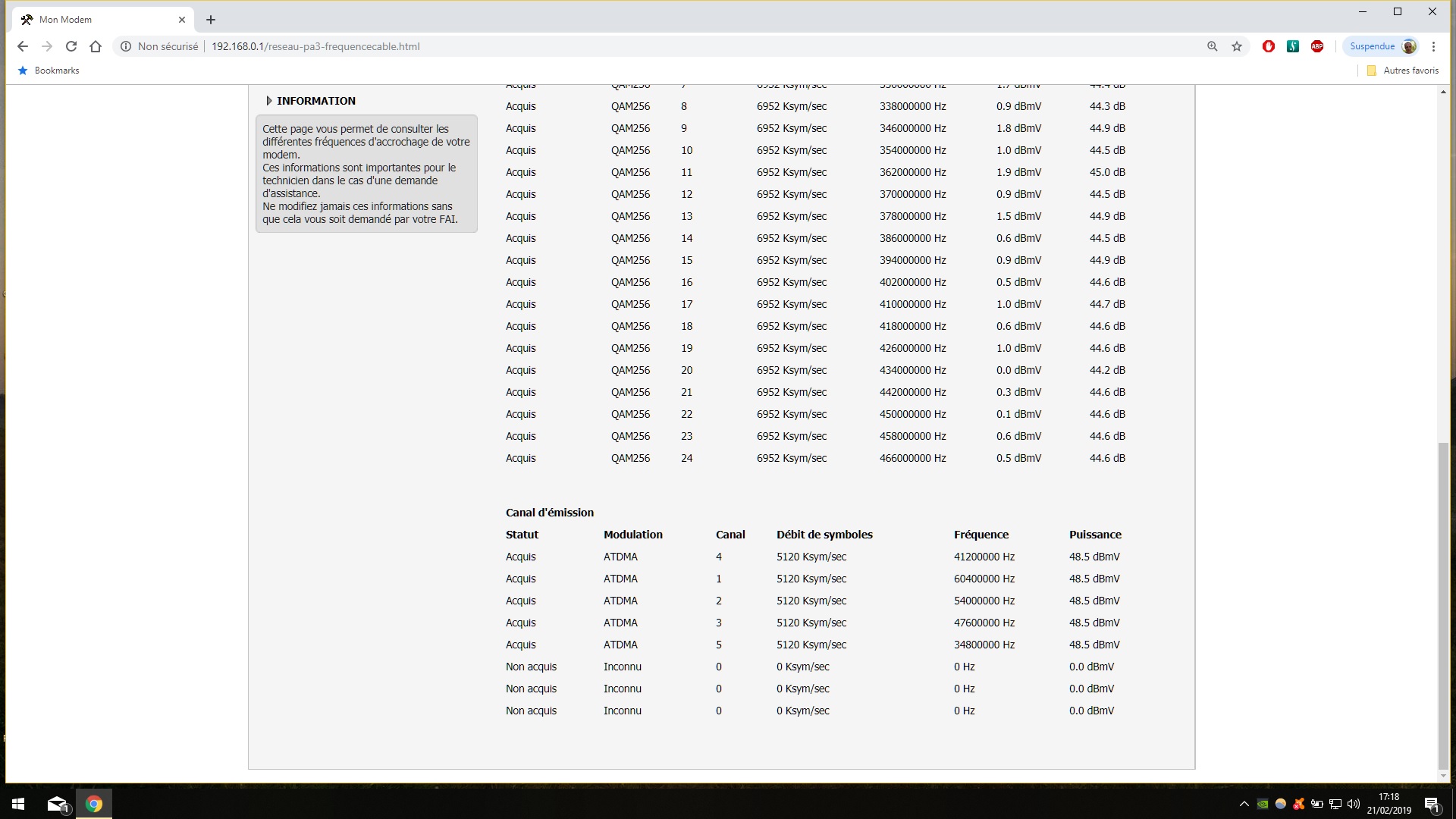Reload the modem page

pyautogui.click(x=71, y=46)
